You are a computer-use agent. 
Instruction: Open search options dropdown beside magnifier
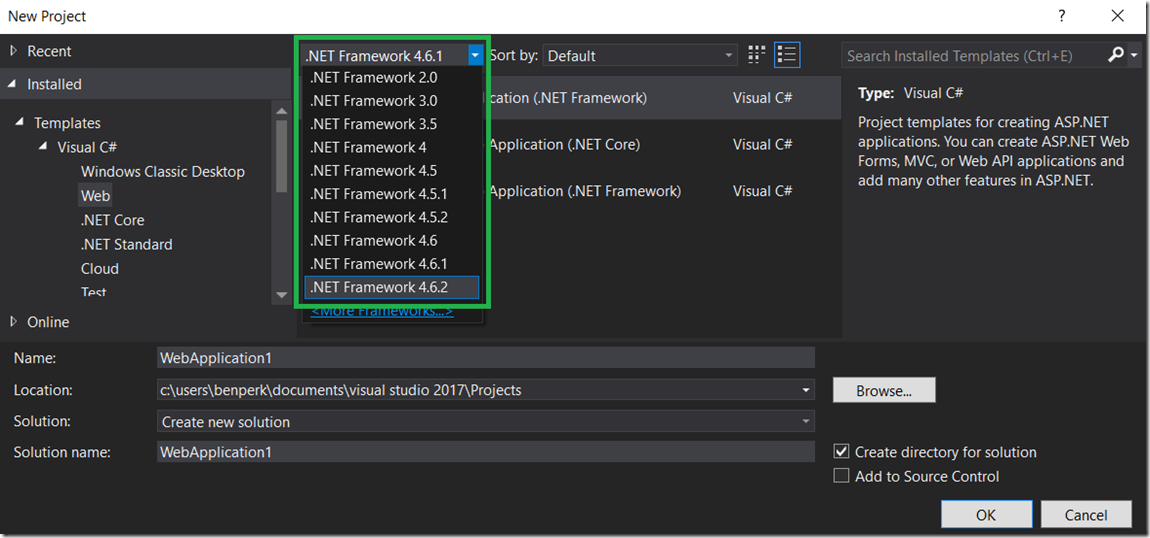pos(1135,55)
